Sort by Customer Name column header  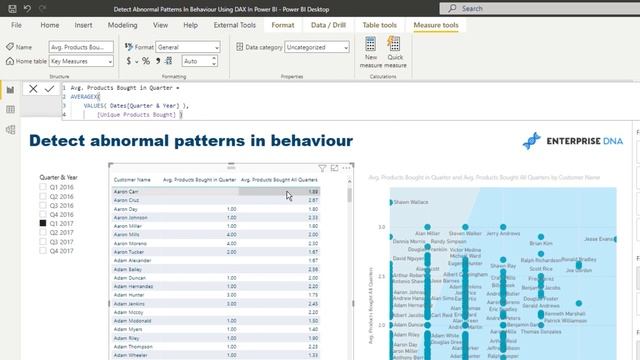132,180
